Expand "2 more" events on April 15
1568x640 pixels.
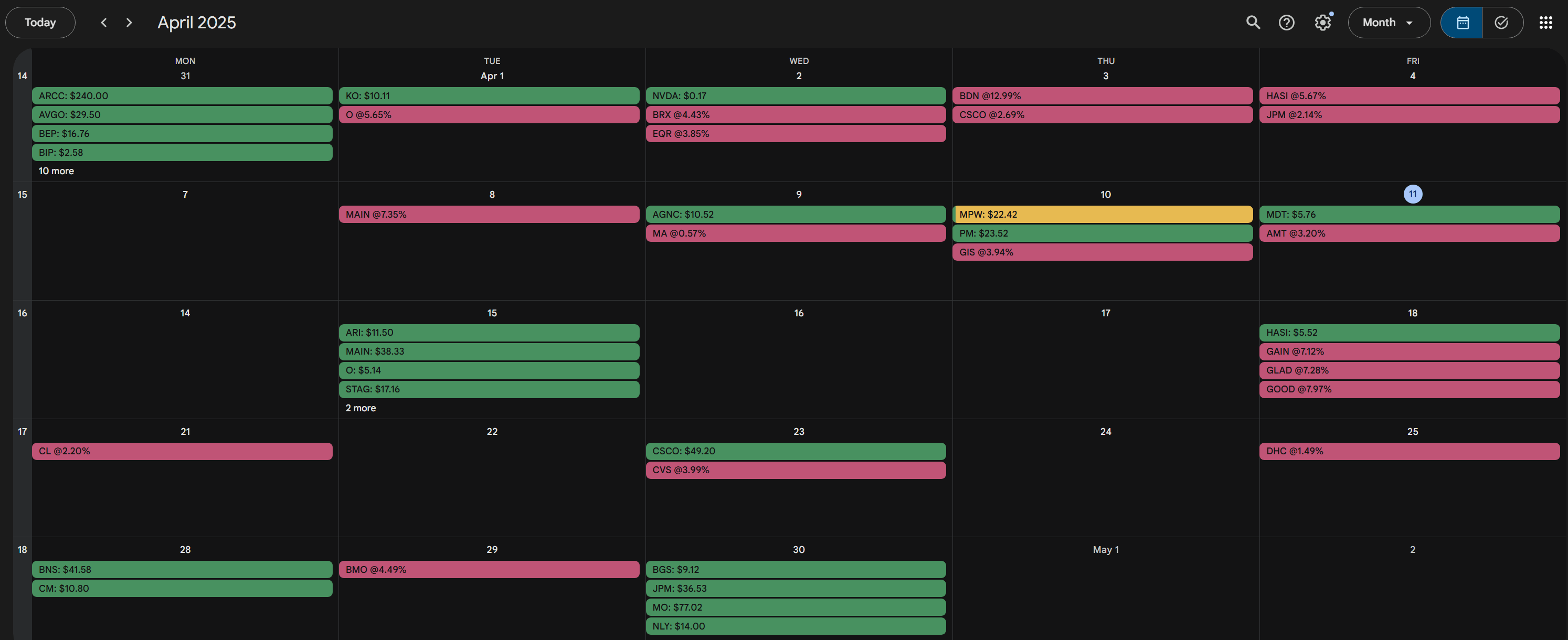point(361,408)
